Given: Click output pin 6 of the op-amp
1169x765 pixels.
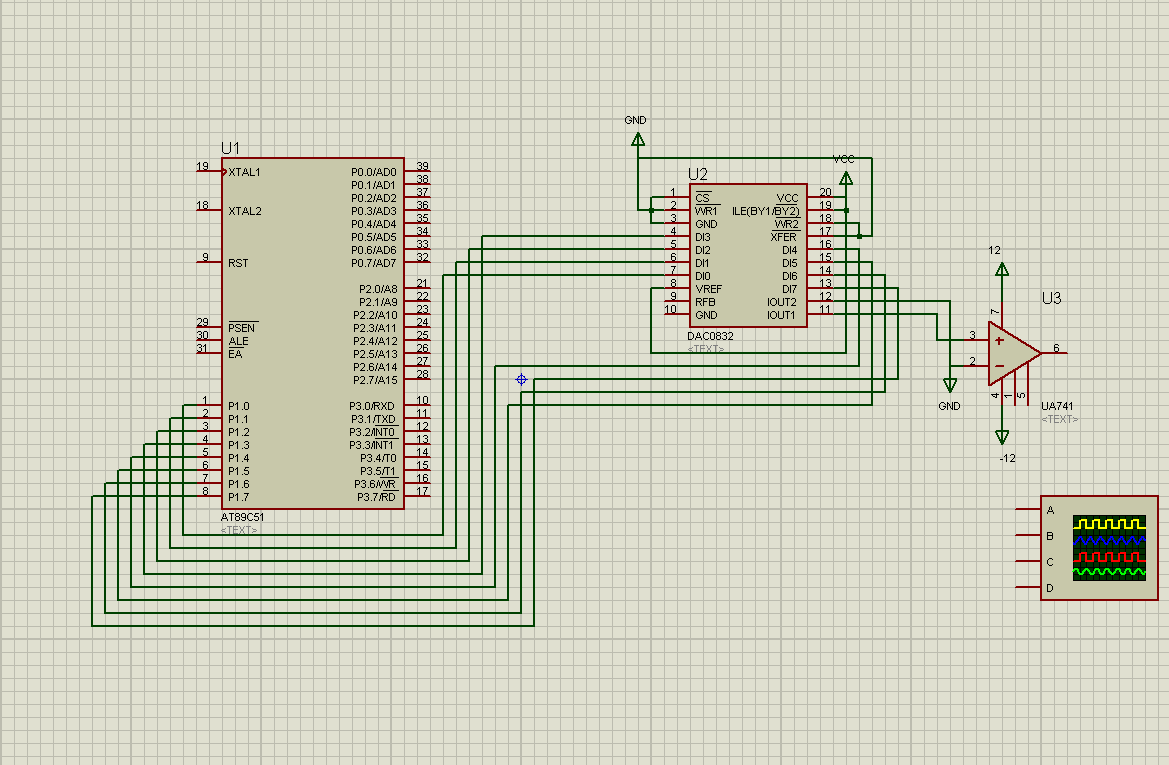Looking at the screenshot, I should click(x=1055, y=351).
